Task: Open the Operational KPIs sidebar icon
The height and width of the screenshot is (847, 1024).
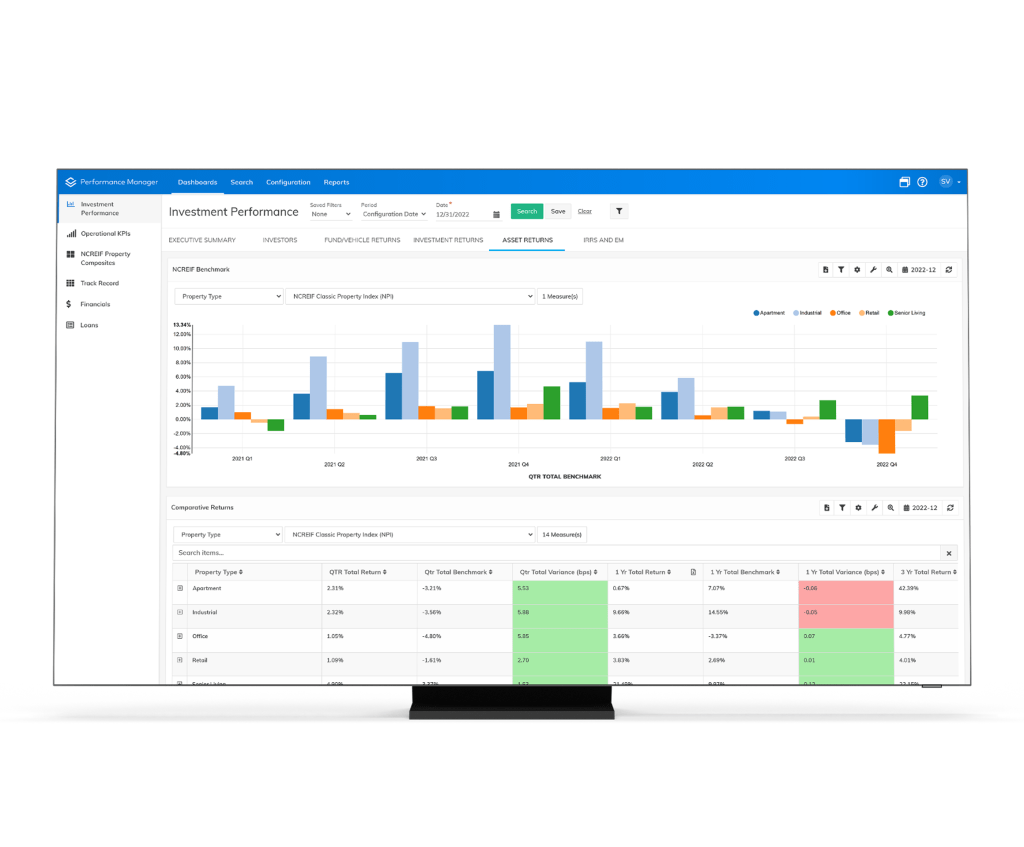Action: [71, 234]
